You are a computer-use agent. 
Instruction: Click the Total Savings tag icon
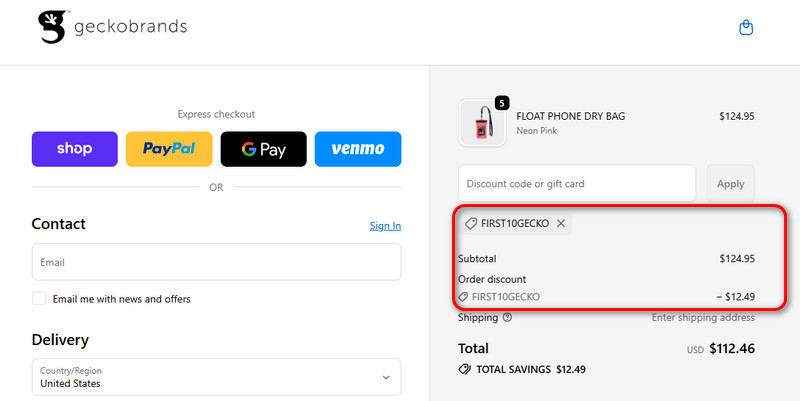(464, 369)
